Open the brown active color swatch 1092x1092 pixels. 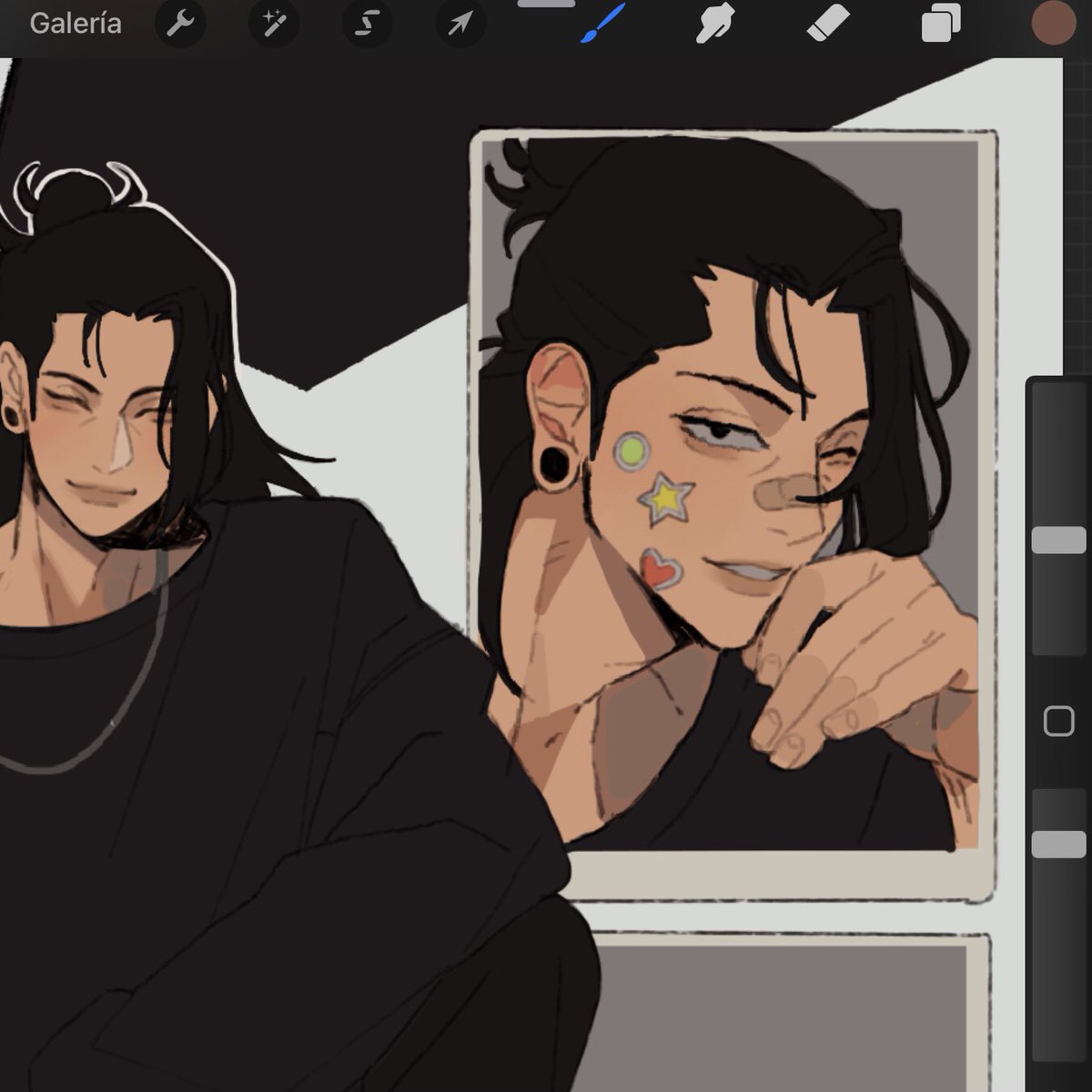click(x=1054, y=23)
